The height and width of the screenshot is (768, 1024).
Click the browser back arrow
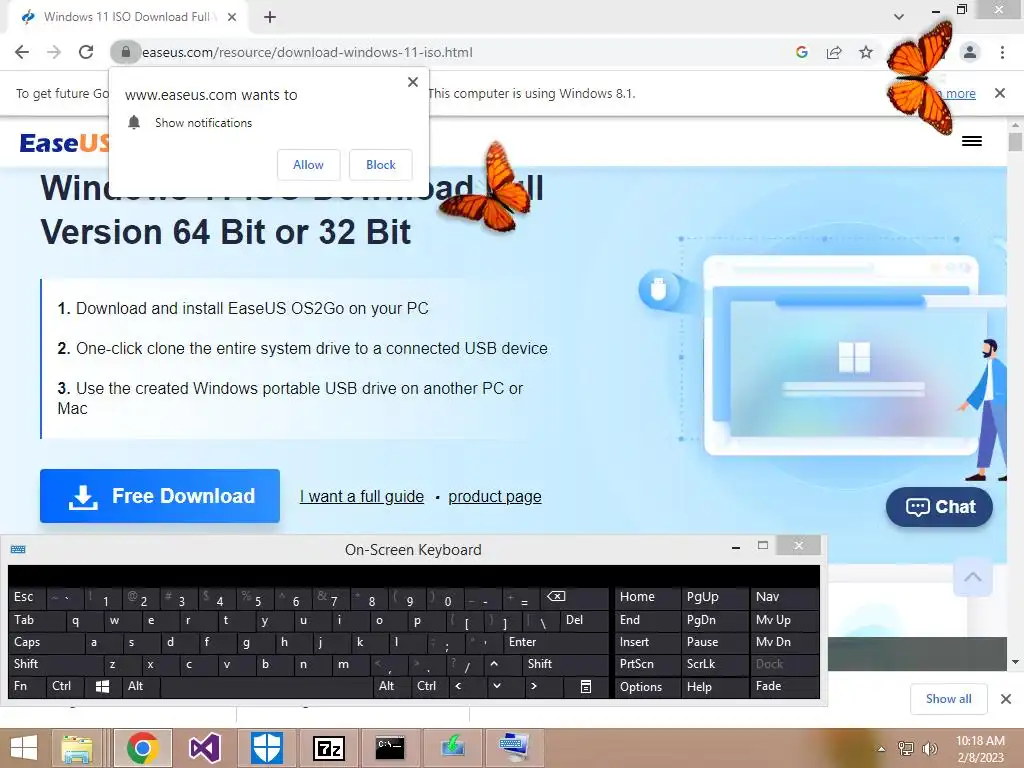click(x=22, y=52)
